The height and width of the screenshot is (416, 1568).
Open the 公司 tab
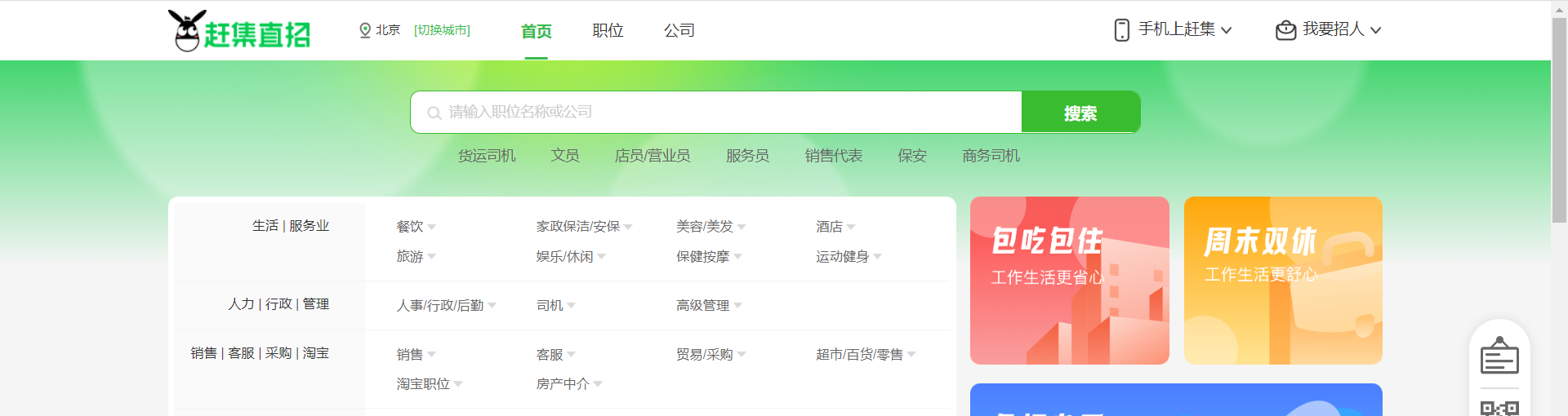(679, 30)
